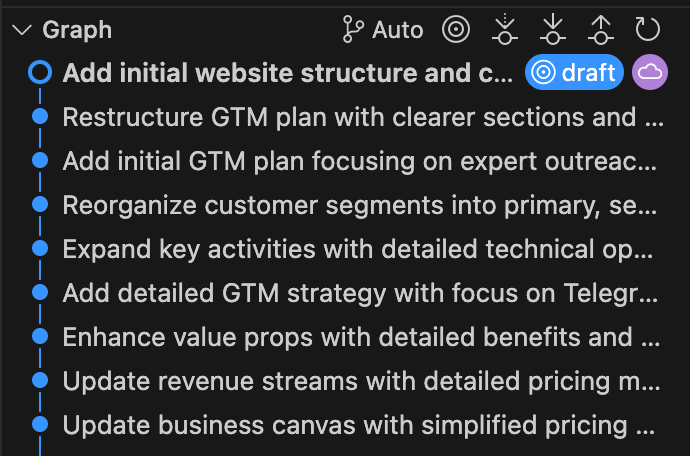Click the Pull down-arrow icon
This screenshot has height=456, width=690.
[x=553, y=29]
